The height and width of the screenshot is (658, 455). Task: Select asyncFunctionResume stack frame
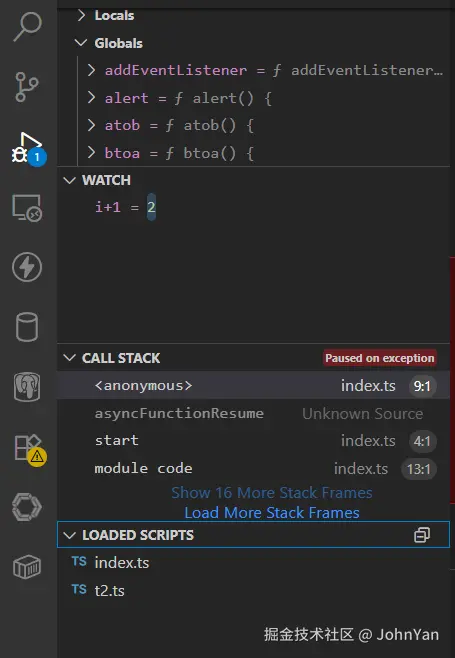(254, 413)
